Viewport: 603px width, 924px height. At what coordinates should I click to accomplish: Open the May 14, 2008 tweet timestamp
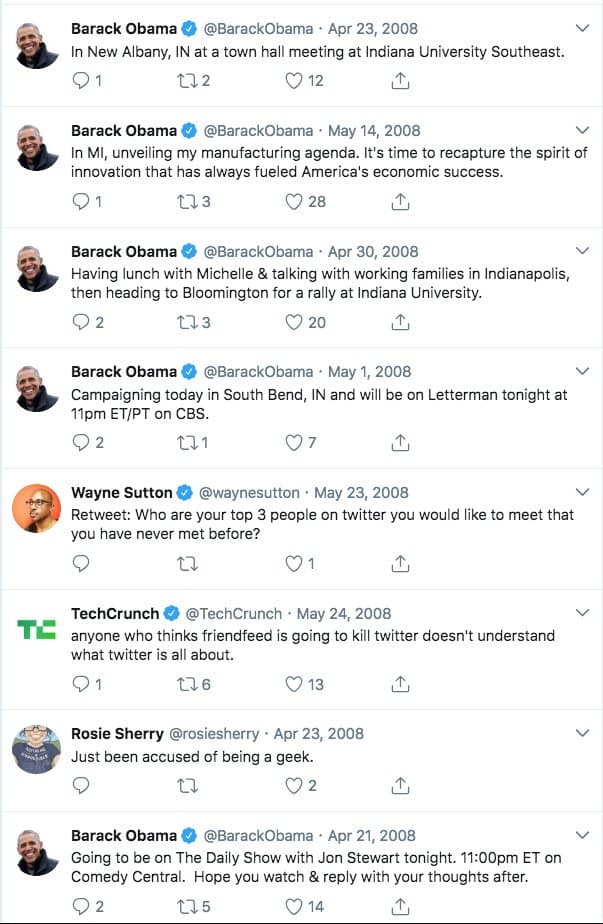point(374,130)
